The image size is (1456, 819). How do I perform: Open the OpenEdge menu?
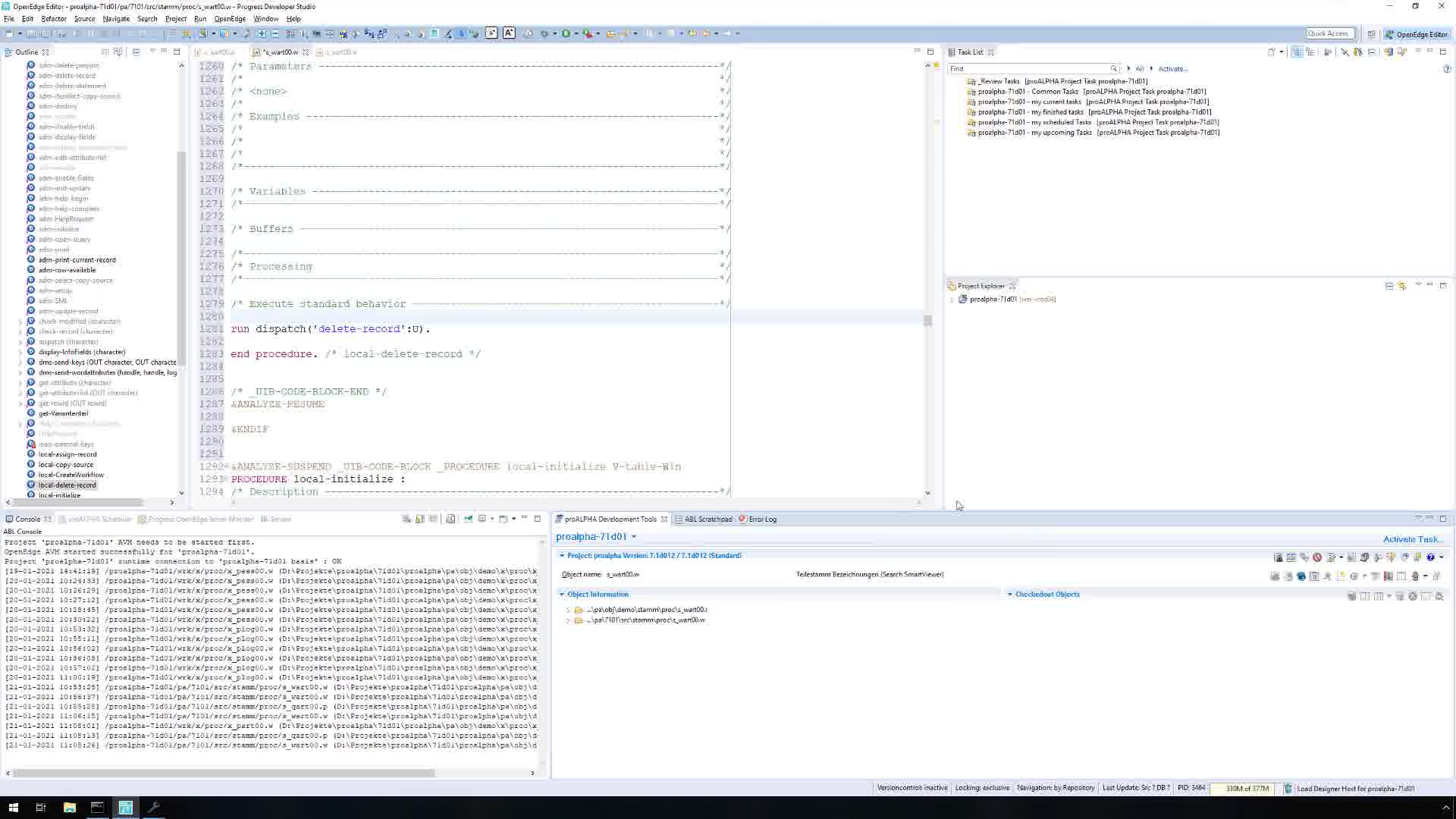230,19
